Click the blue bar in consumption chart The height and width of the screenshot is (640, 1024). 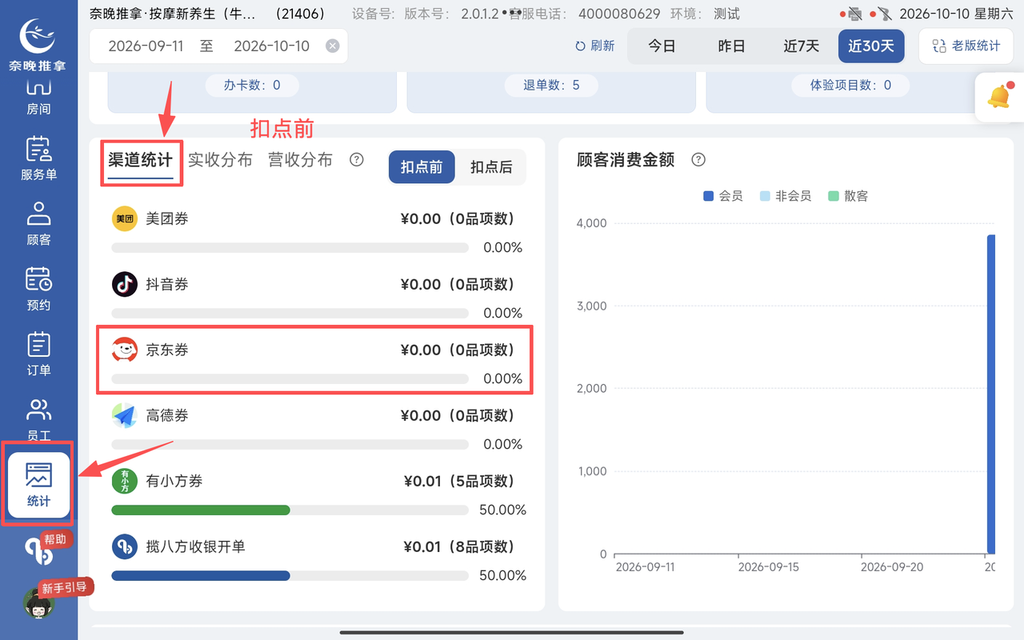tap(991, 394)
